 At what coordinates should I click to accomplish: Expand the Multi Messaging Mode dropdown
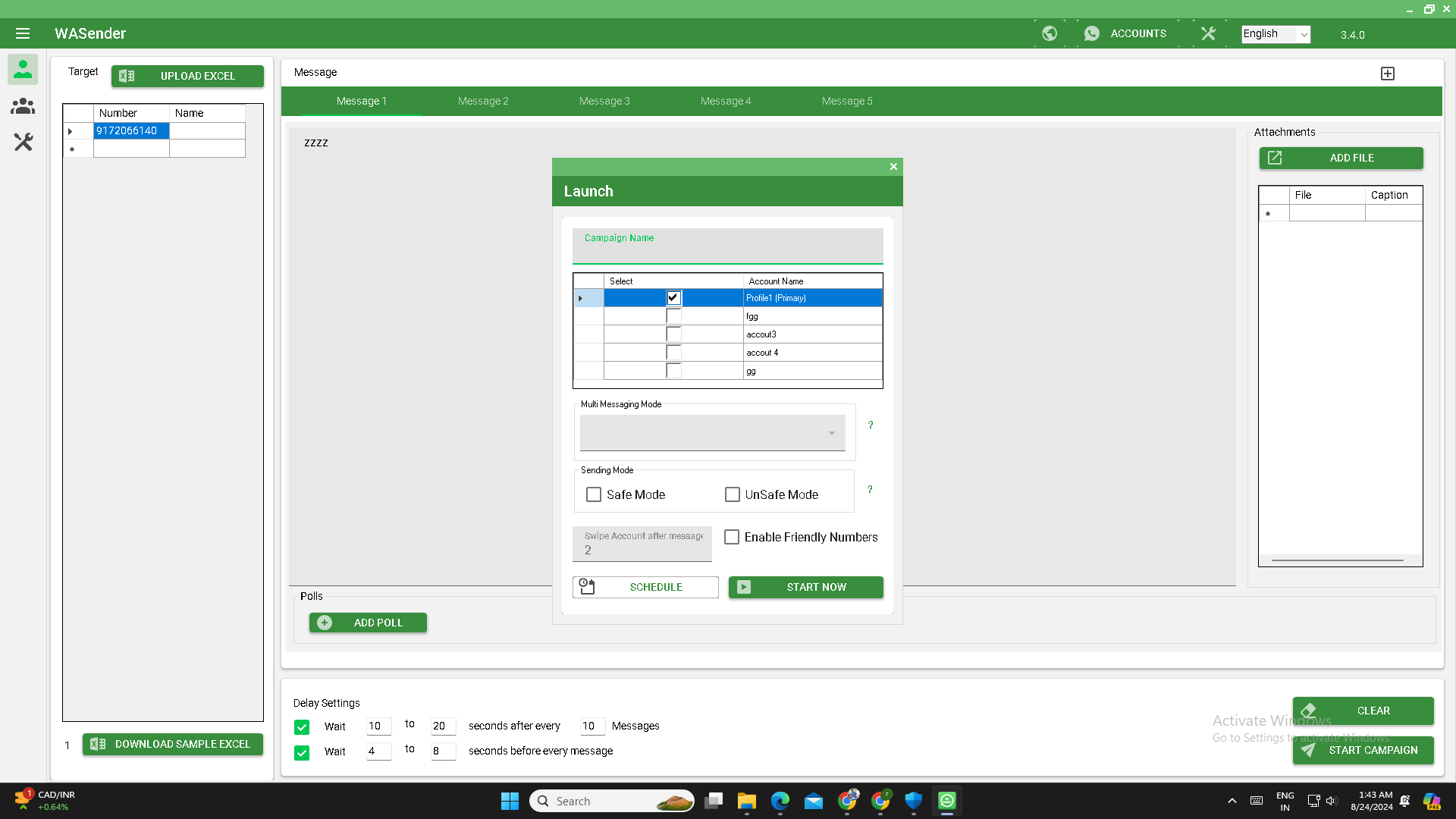point(712,433)
